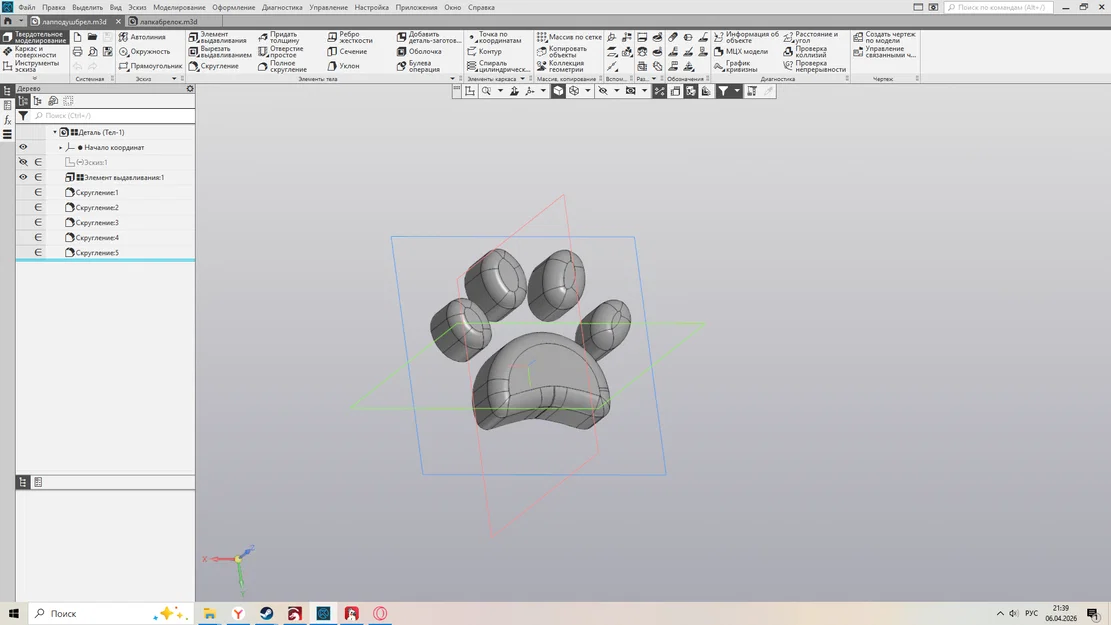Viewport: 1111px width, 625px height.
Task: Select the Уклон draft tool
Action: pyautogui.click(x=343, y=66)
